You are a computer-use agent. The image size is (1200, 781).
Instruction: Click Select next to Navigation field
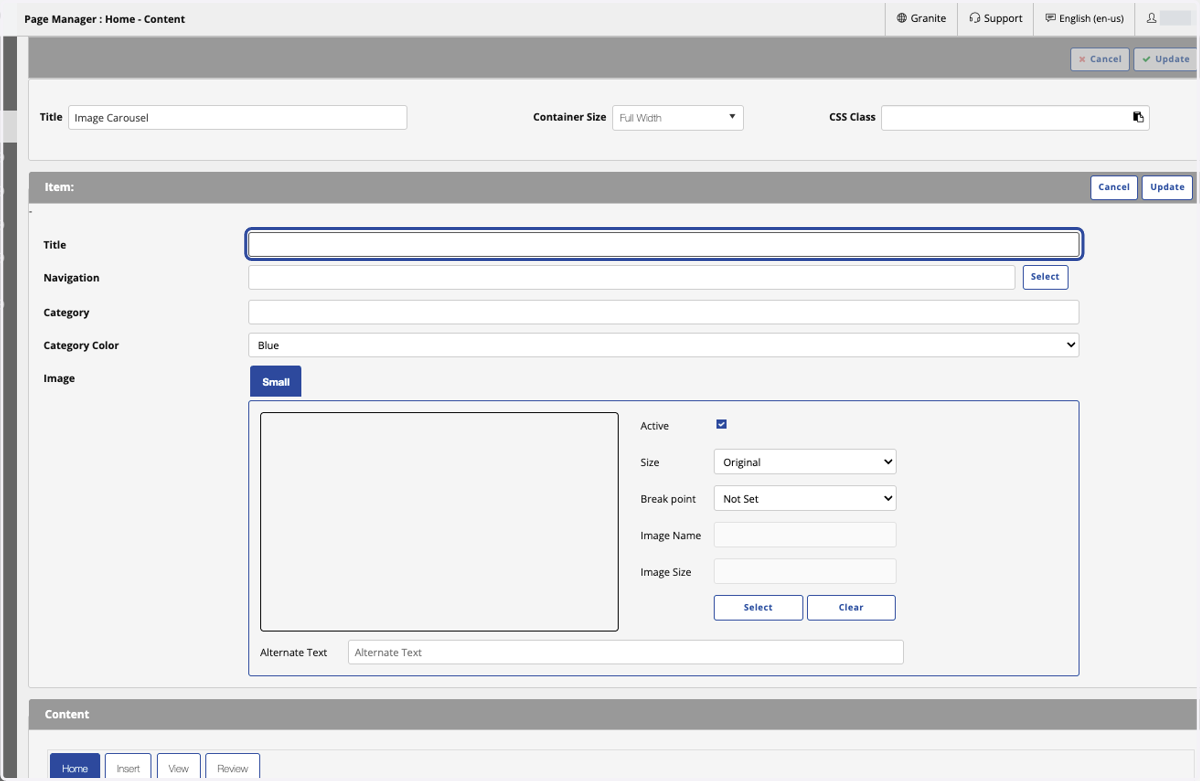click(1045, 277)
